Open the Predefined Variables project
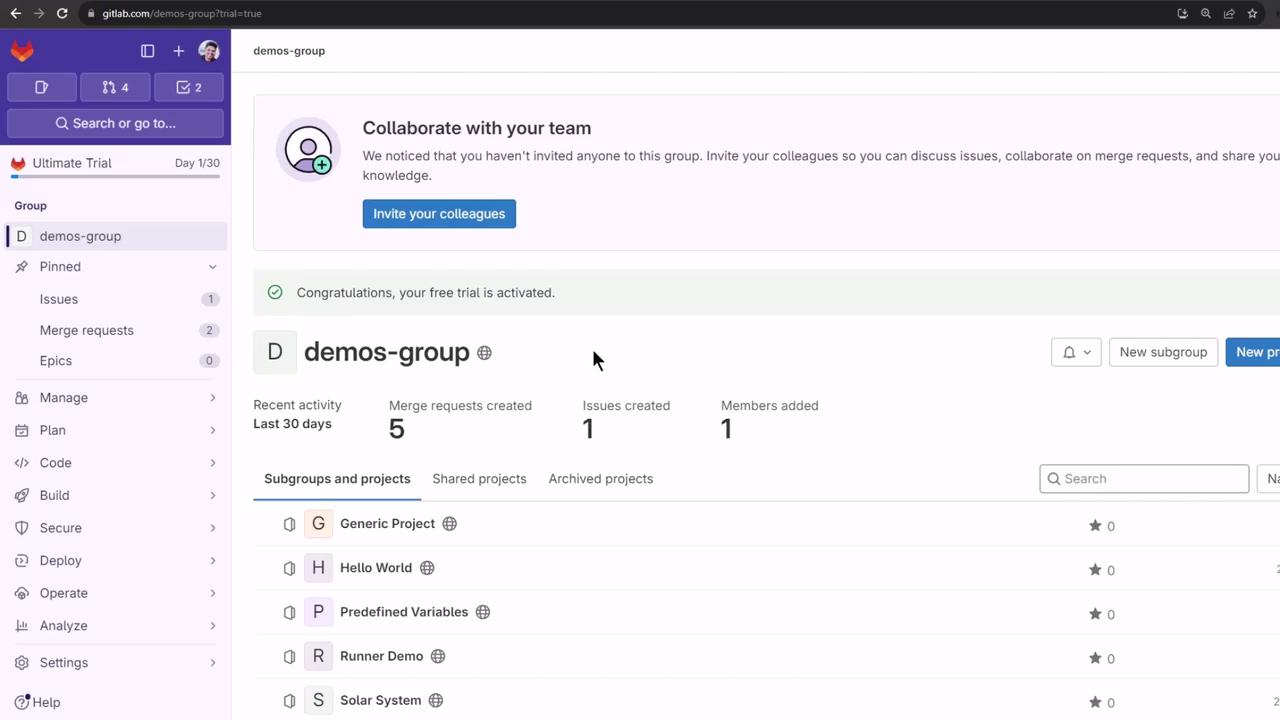The width and height of the screenshot is (1280, 720). [x=404, y=612]
